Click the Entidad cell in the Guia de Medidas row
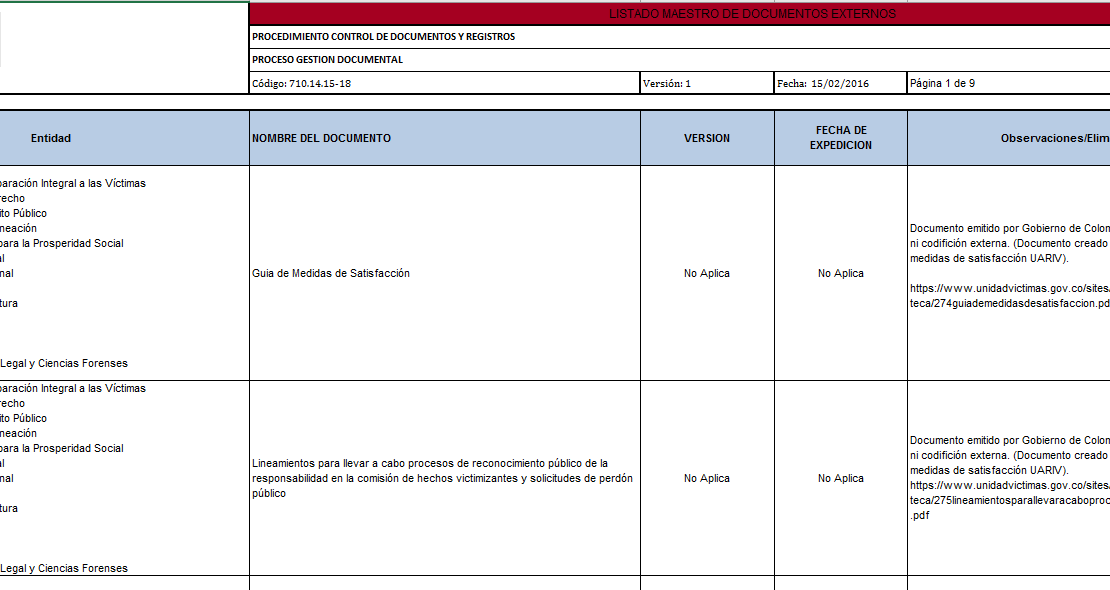The image size is (1110, 590). (x=124, y=273)
